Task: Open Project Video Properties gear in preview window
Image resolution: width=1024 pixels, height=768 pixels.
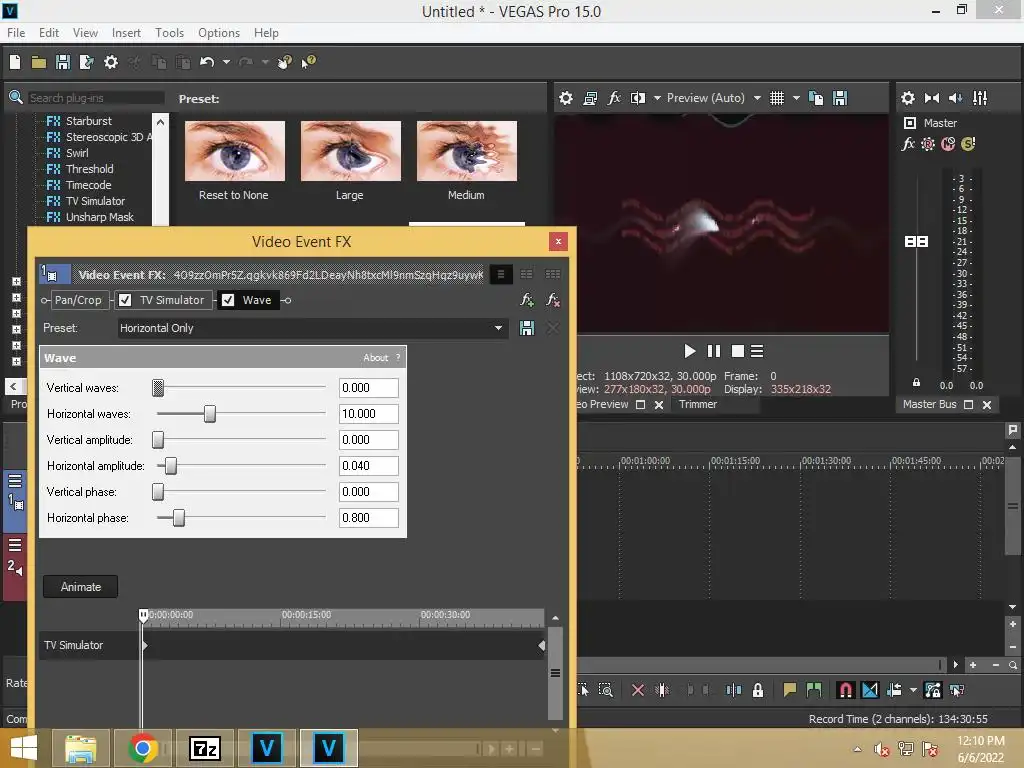Action: click(x=566, y=98)
